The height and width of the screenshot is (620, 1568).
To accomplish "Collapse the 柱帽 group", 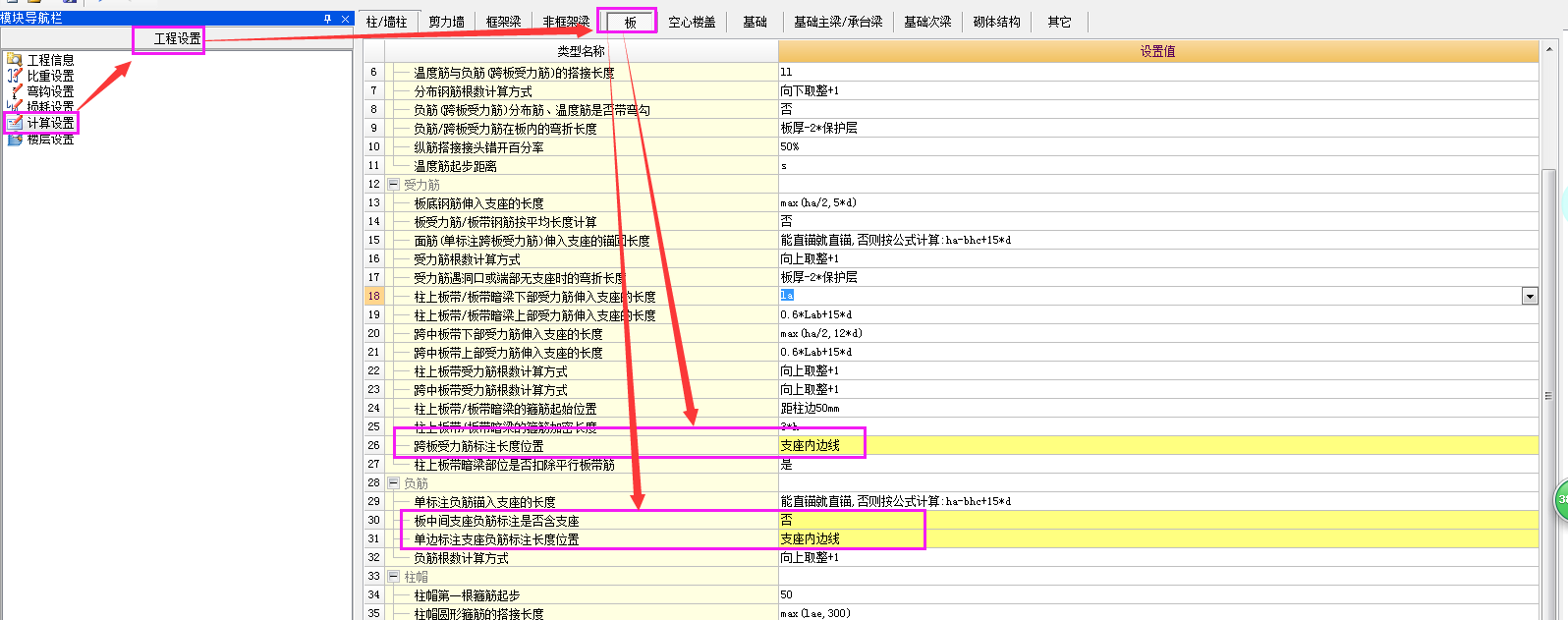I will 393,577.
